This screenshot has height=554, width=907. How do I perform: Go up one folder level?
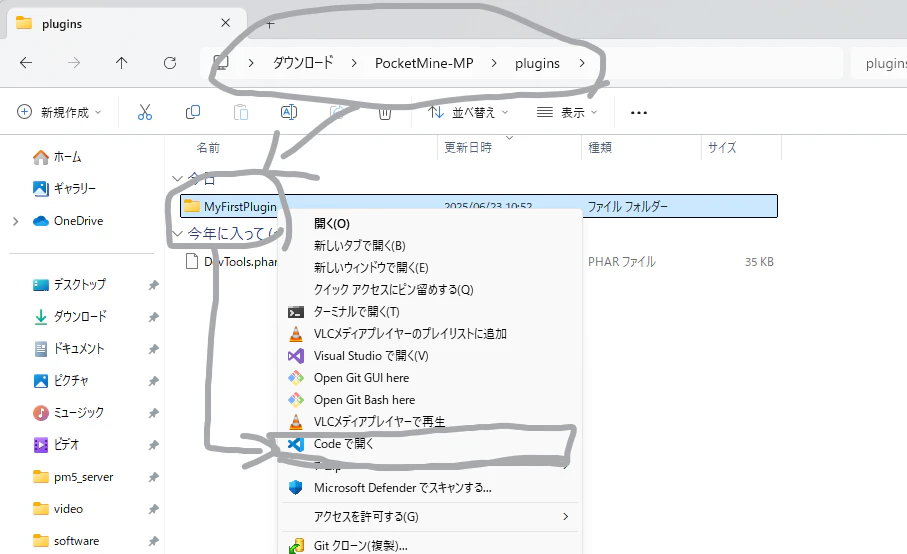coord(121,62)
